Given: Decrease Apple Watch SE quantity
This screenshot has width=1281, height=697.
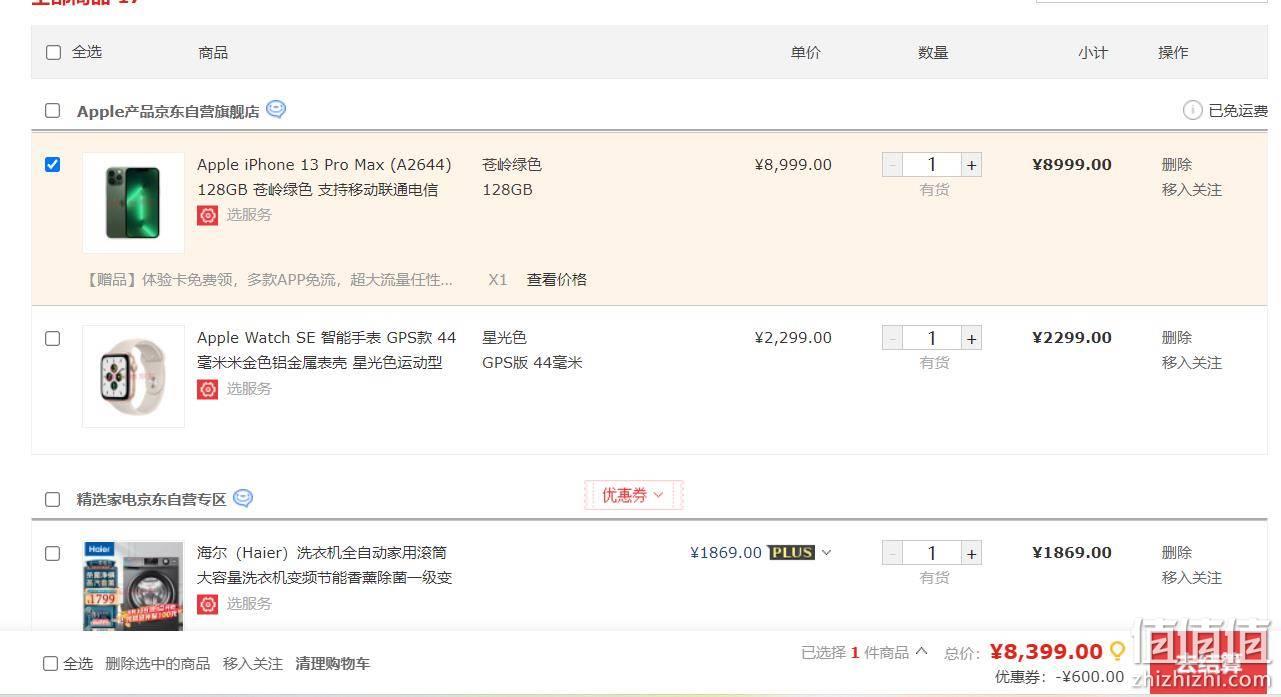Looking at the screenshot, I should pos(892,338).
